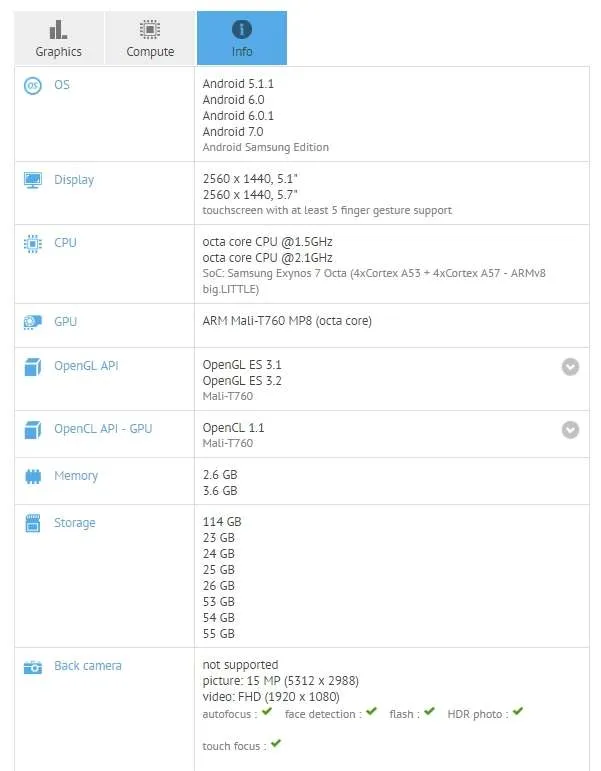Viewport: 601px width, 771px height.
Task: Click the OS row icon
Action: pos(32,86)
